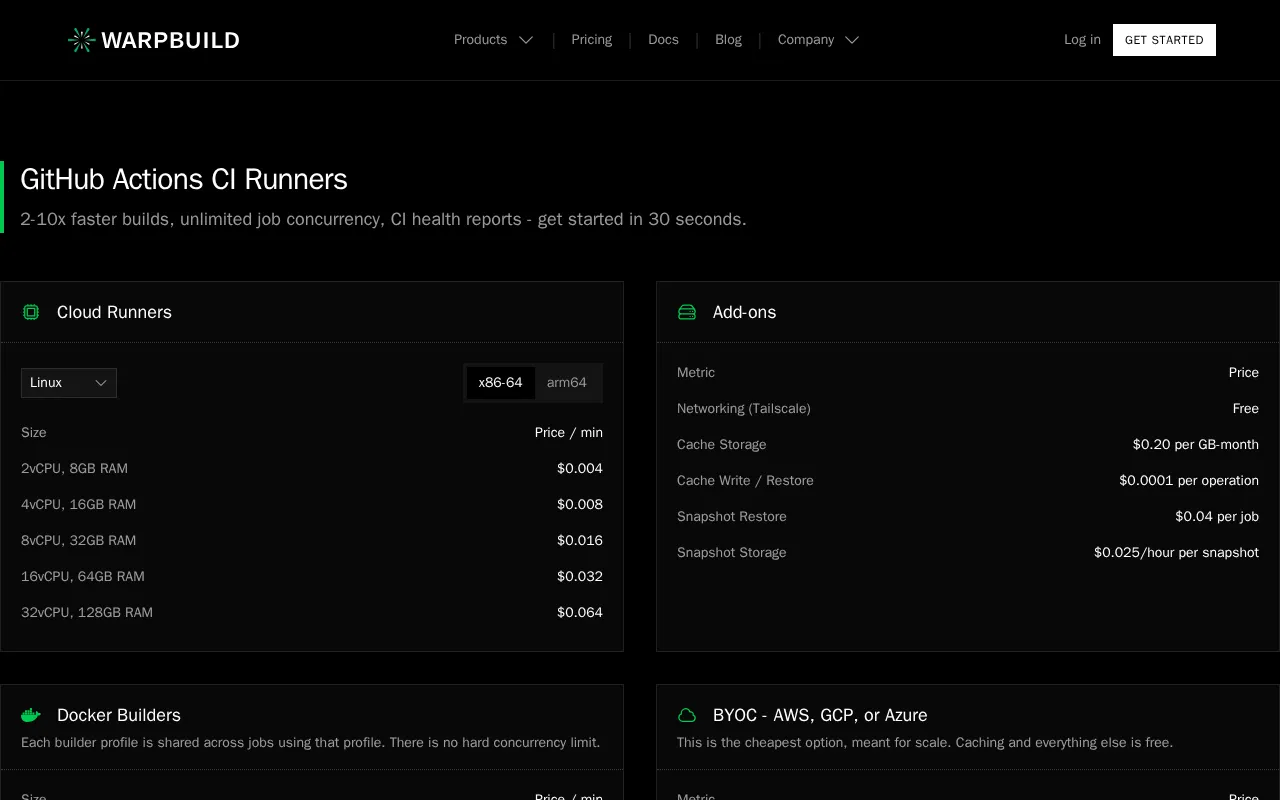Image resolution: width=1280 pixels, height=800 pixels.
Task: Open the Linux operating system dropdown
Action: click(x=69, y=383)
